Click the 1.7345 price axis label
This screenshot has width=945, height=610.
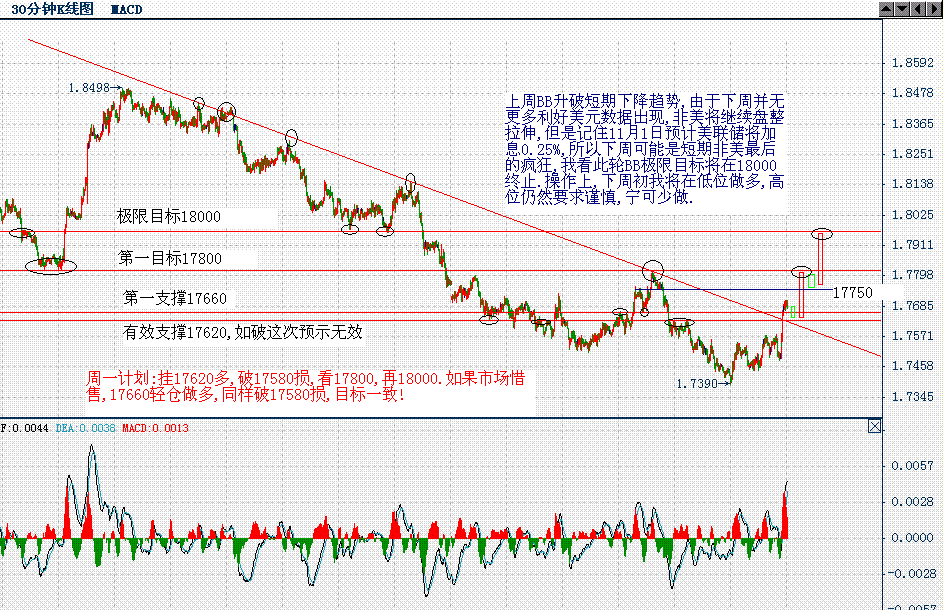[912, 397]
